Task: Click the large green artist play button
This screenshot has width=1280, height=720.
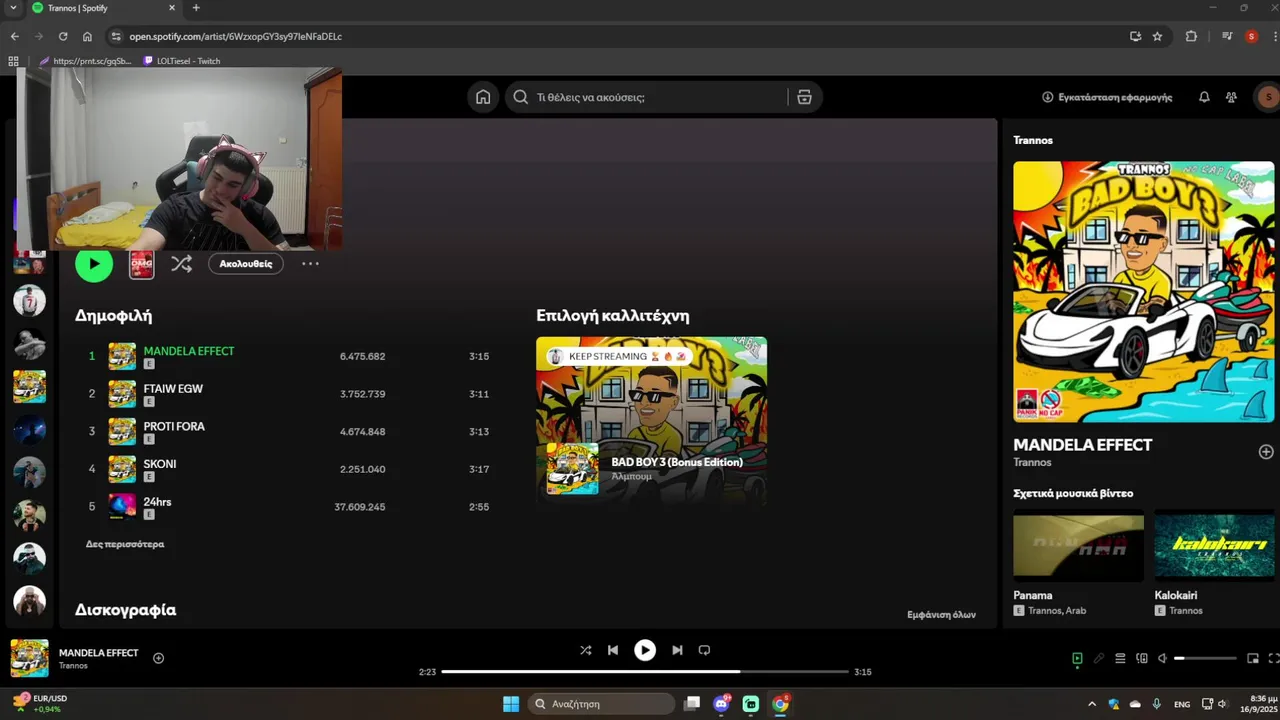Action: coord(94,264)
